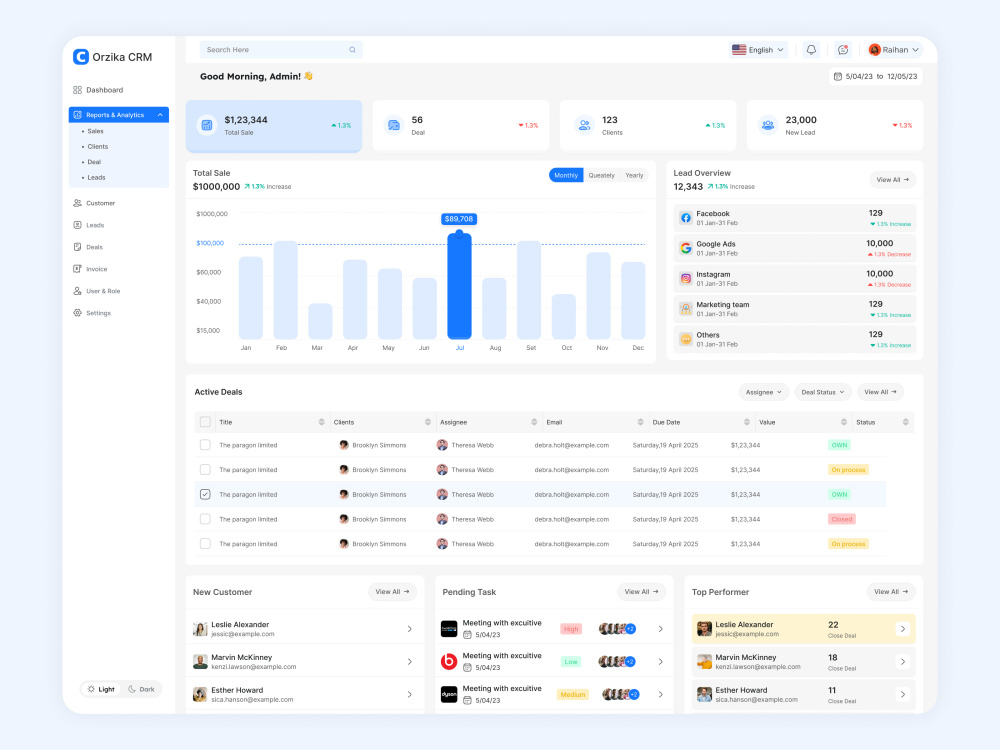Image resolution: width=1000 pixels, height=750 pixels.
Task: Expand Leslie Alexander new customer chevron
Action: [409, 629]
